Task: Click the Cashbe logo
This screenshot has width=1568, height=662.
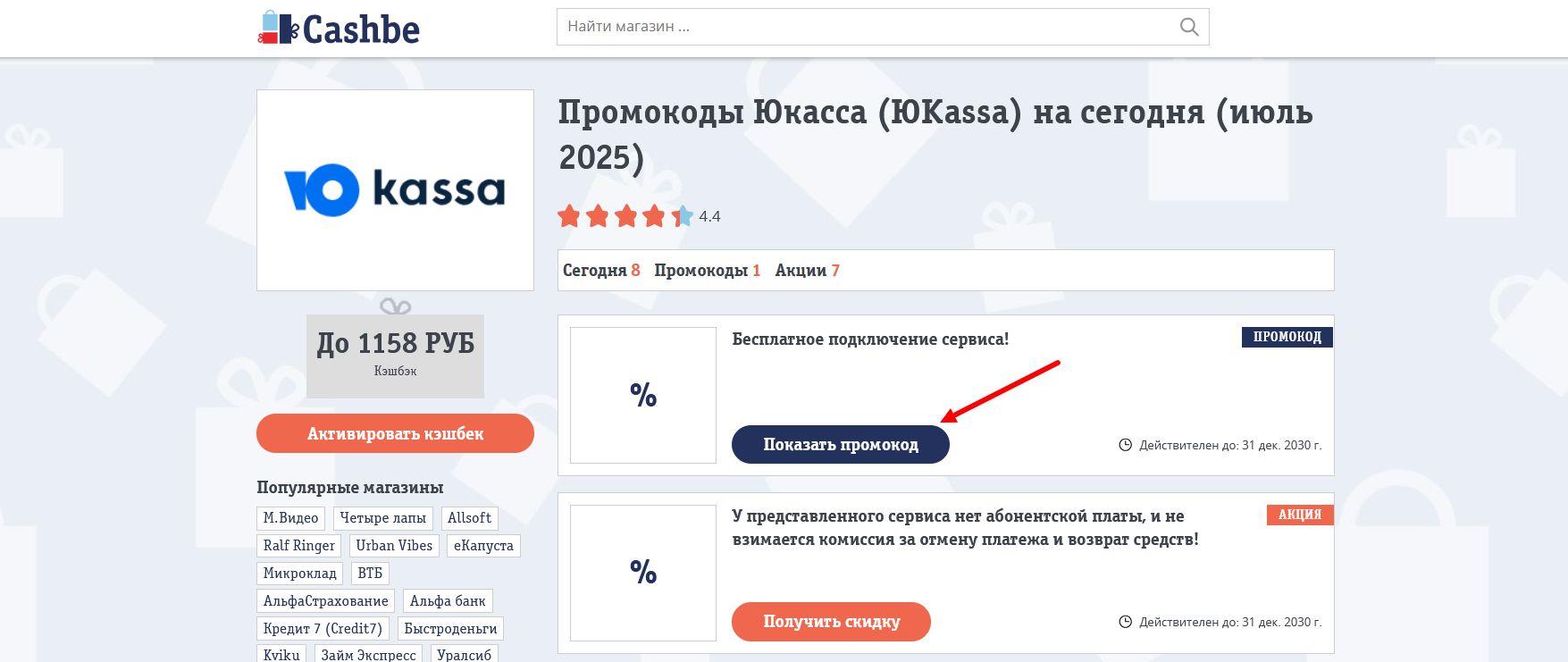Action: pyautogui.click(x=339, y=28)
